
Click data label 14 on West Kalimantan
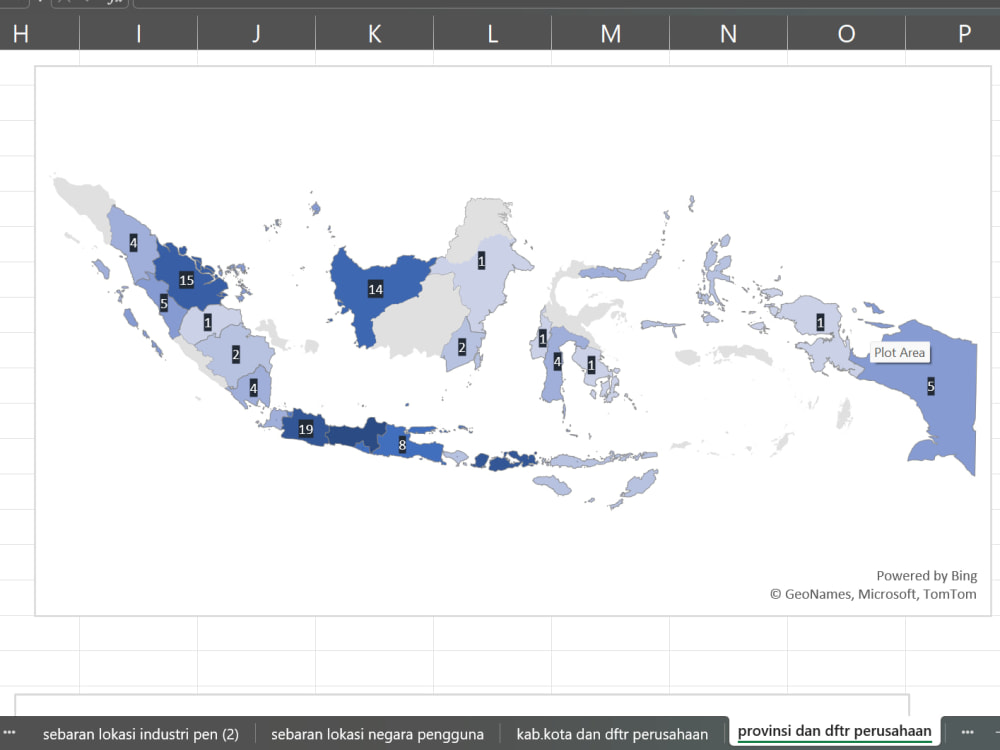click(x=376, y=290)
